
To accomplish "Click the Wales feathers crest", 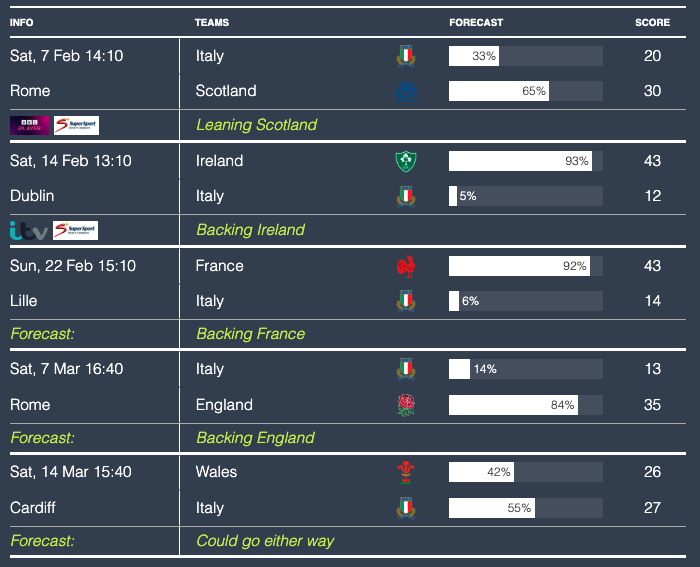I will click(406, 472).
